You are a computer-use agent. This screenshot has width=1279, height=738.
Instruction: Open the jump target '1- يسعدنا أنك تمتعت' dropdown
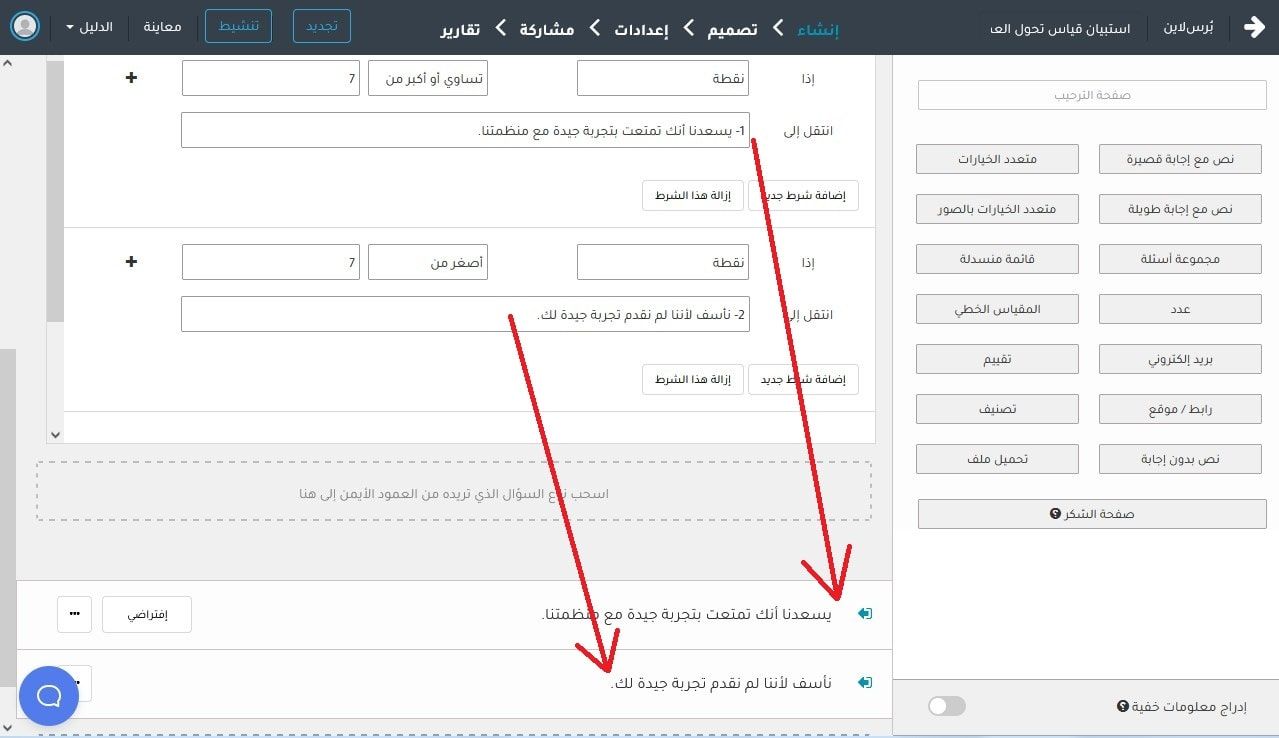[x=465, y=130]
